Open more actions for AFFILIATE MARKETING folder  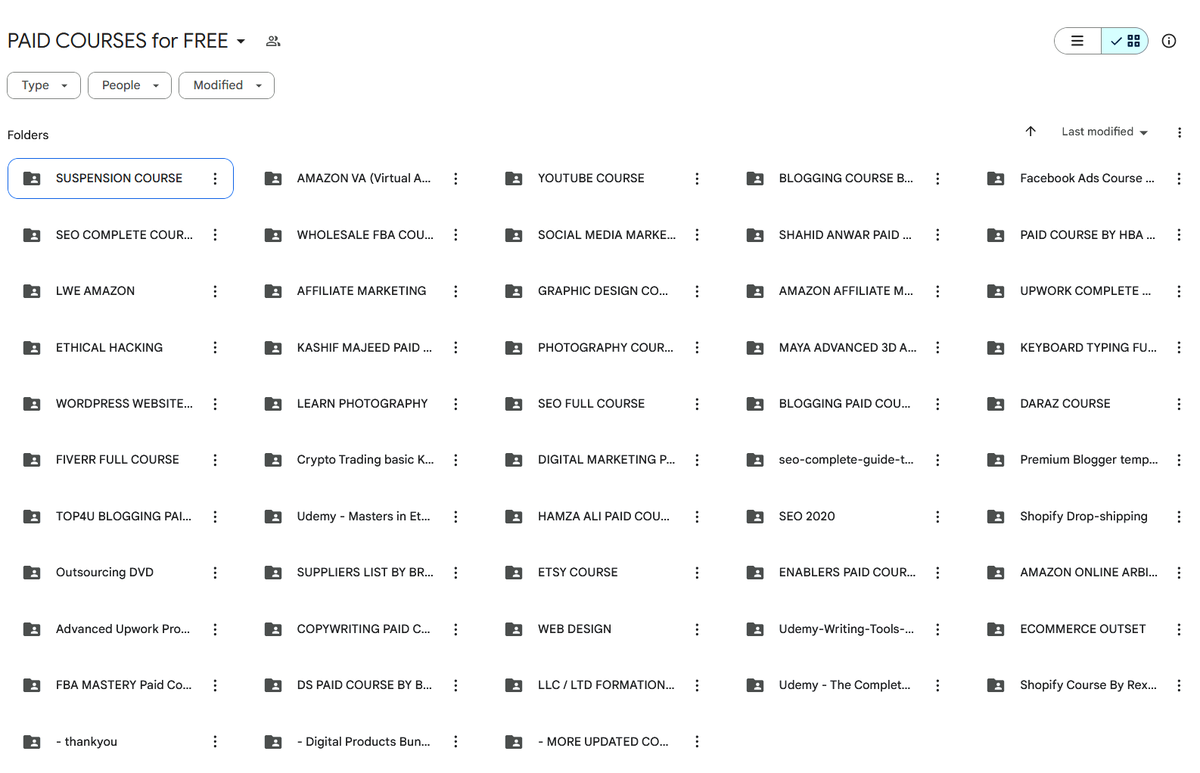[456, 291]
